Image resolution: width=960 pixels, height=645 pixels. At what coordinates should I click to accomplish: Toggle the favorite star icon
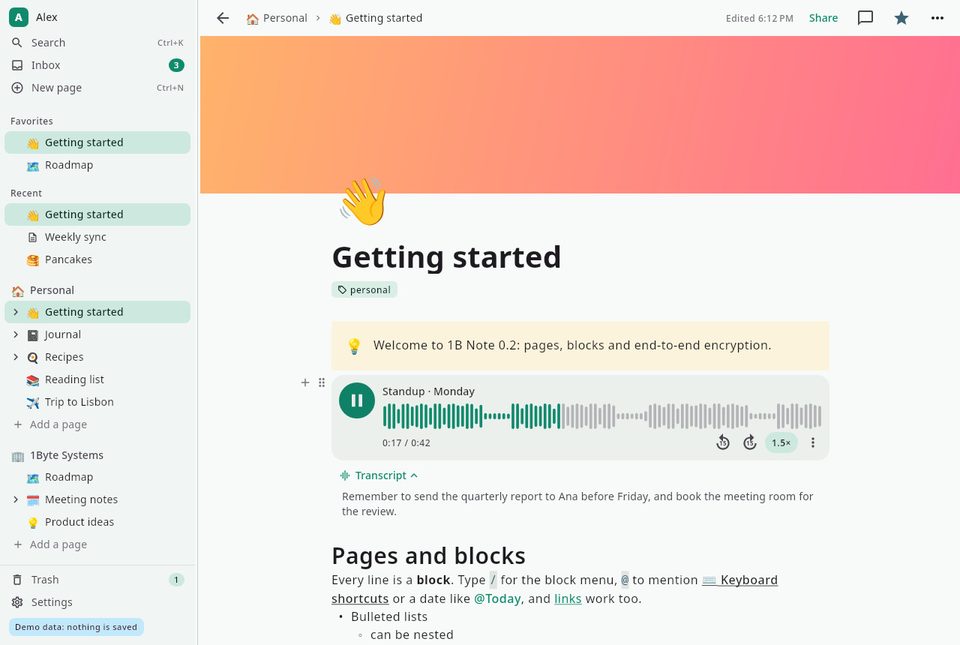[901, 18]
